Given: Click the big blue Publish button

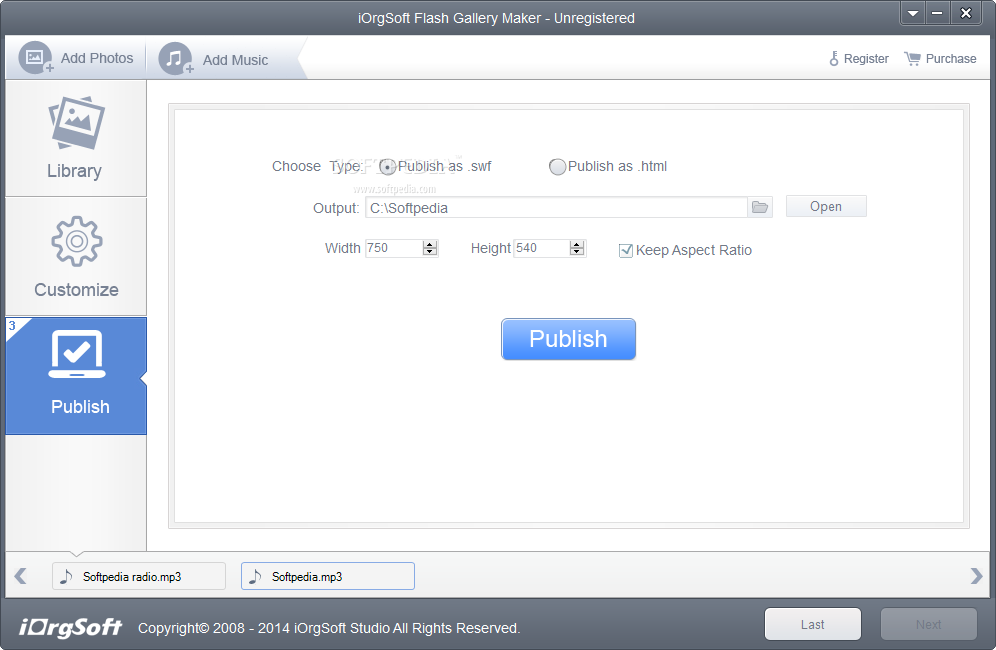Looking at the screenshot, I should click(x=568, y=339).
